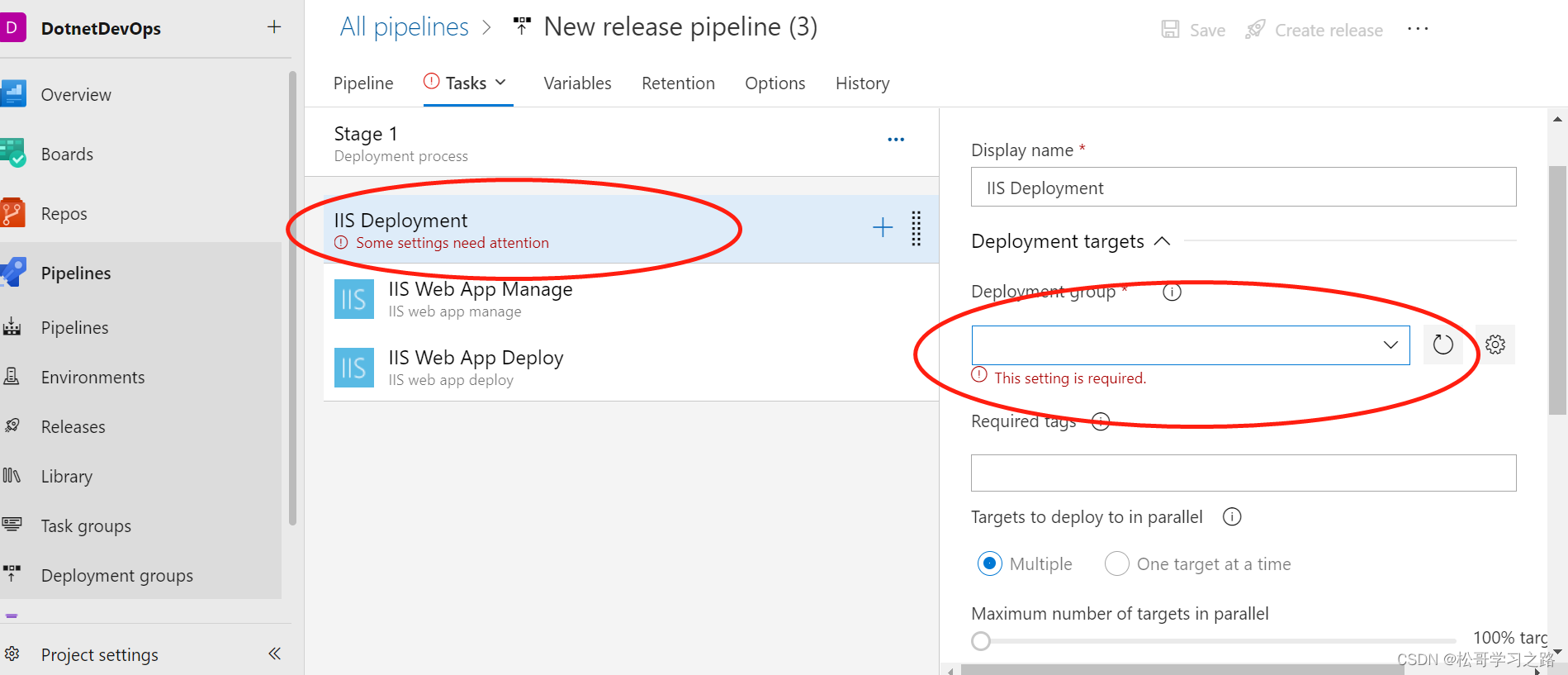This screenshot has width=1568, height=675.
Task: Show info for Targets to deploy in parallel
Action: (x=1232, y=517)
